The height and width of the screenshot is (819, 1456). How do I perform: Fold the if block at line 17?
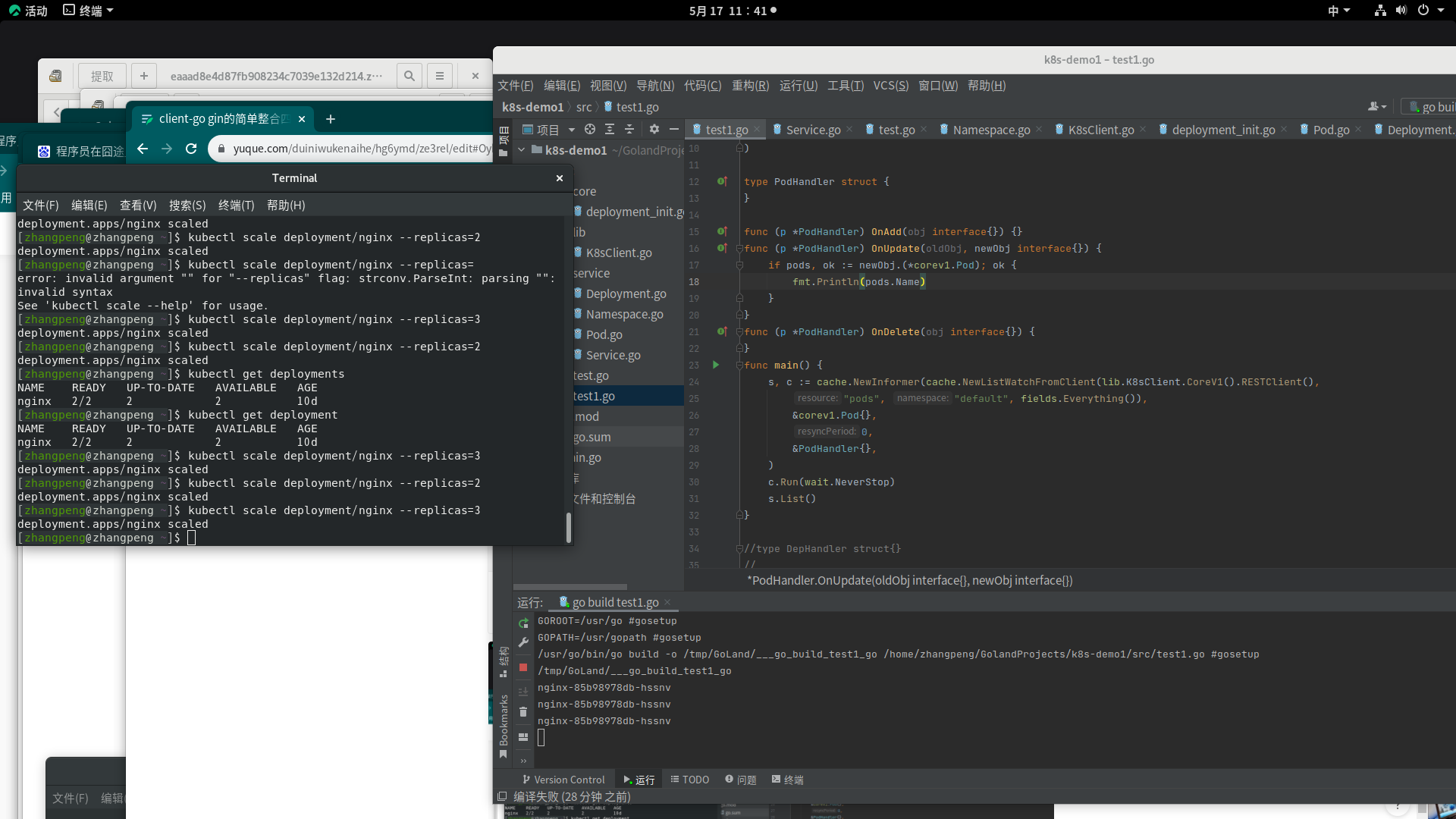pyautogui.click(x=739, y=265)
